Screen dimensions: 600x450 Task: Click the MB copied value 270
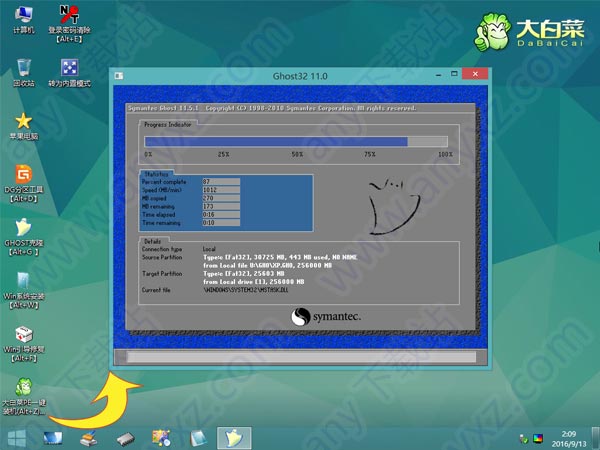[x=221, y=198]
